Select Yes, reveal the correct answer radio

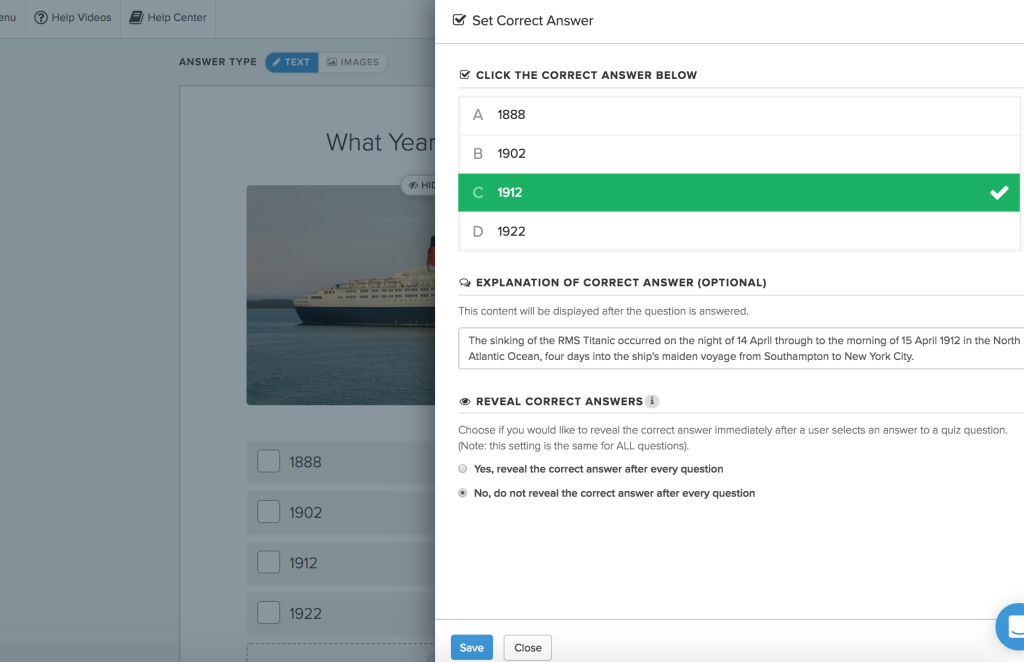pos(462,469)
